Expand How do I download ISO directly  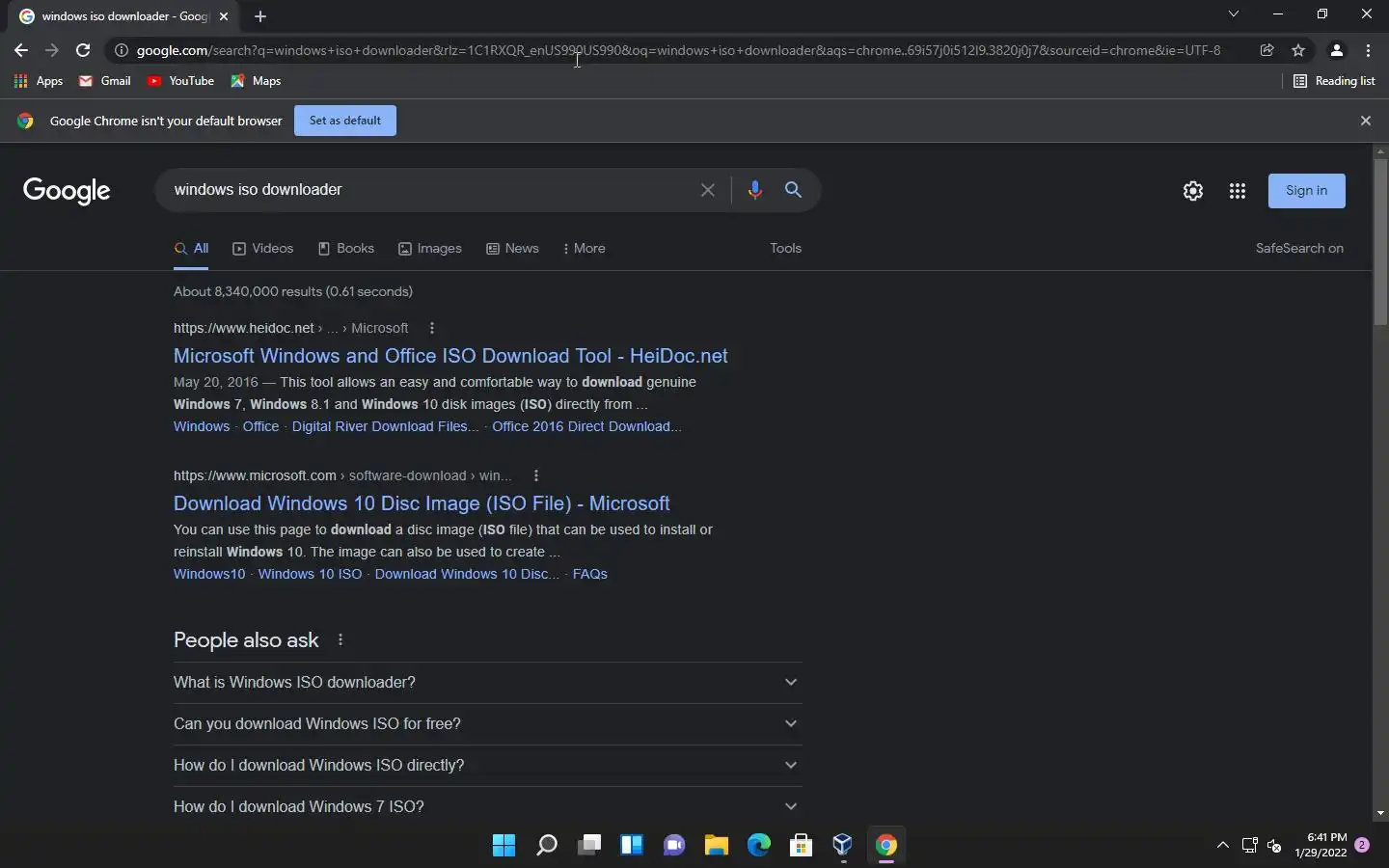tap(487, 766)
